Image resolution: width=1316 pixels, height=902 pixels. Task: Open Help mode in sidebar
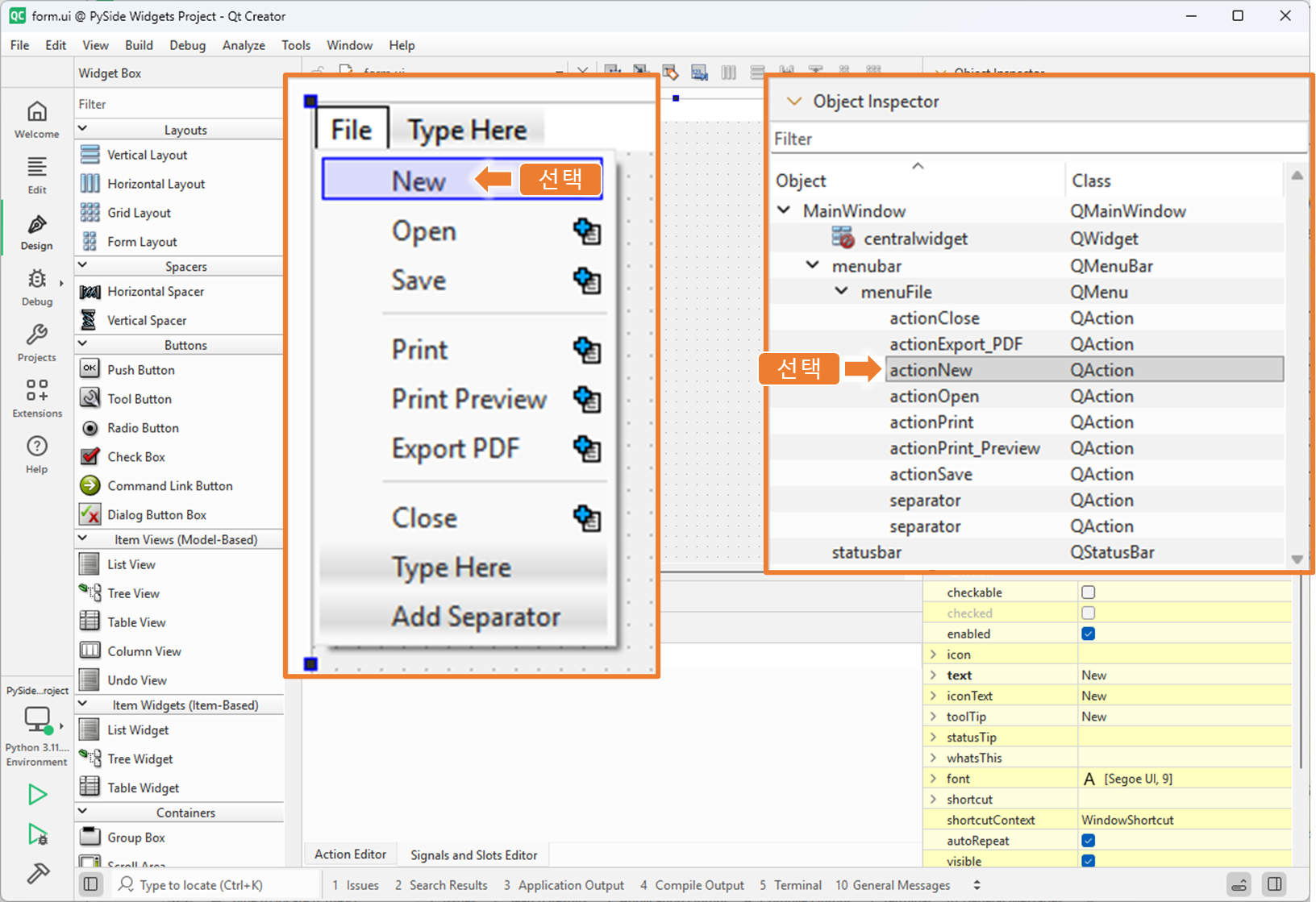(37, 455)
